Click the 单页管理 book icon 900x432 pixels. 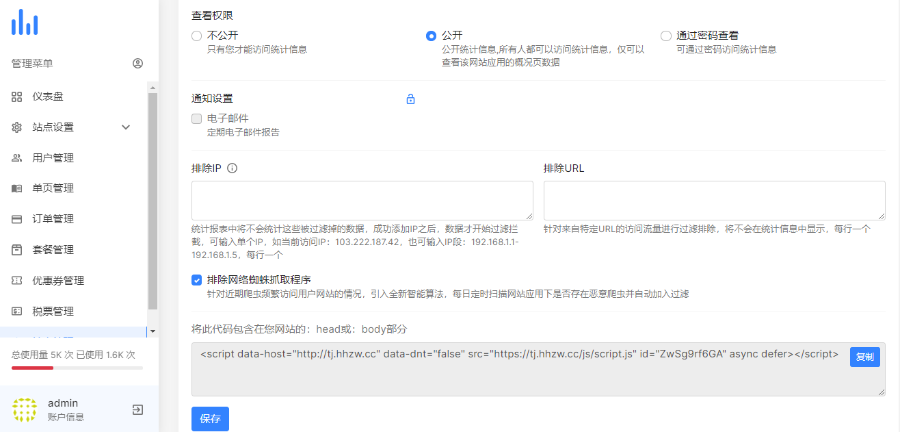17,189
